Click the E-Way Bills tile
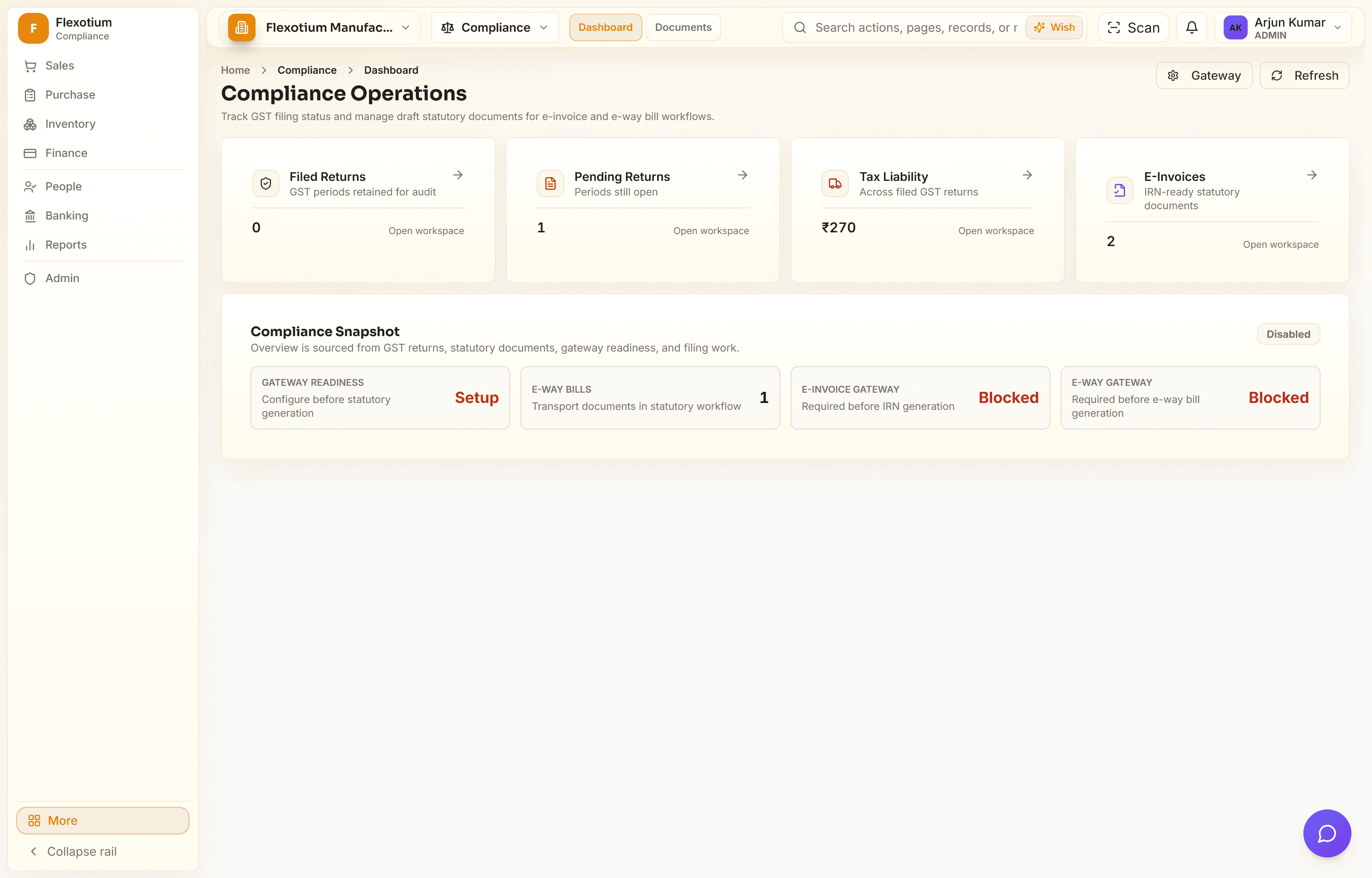Screen dimensions: 1372x878 (x=650, y=398)
